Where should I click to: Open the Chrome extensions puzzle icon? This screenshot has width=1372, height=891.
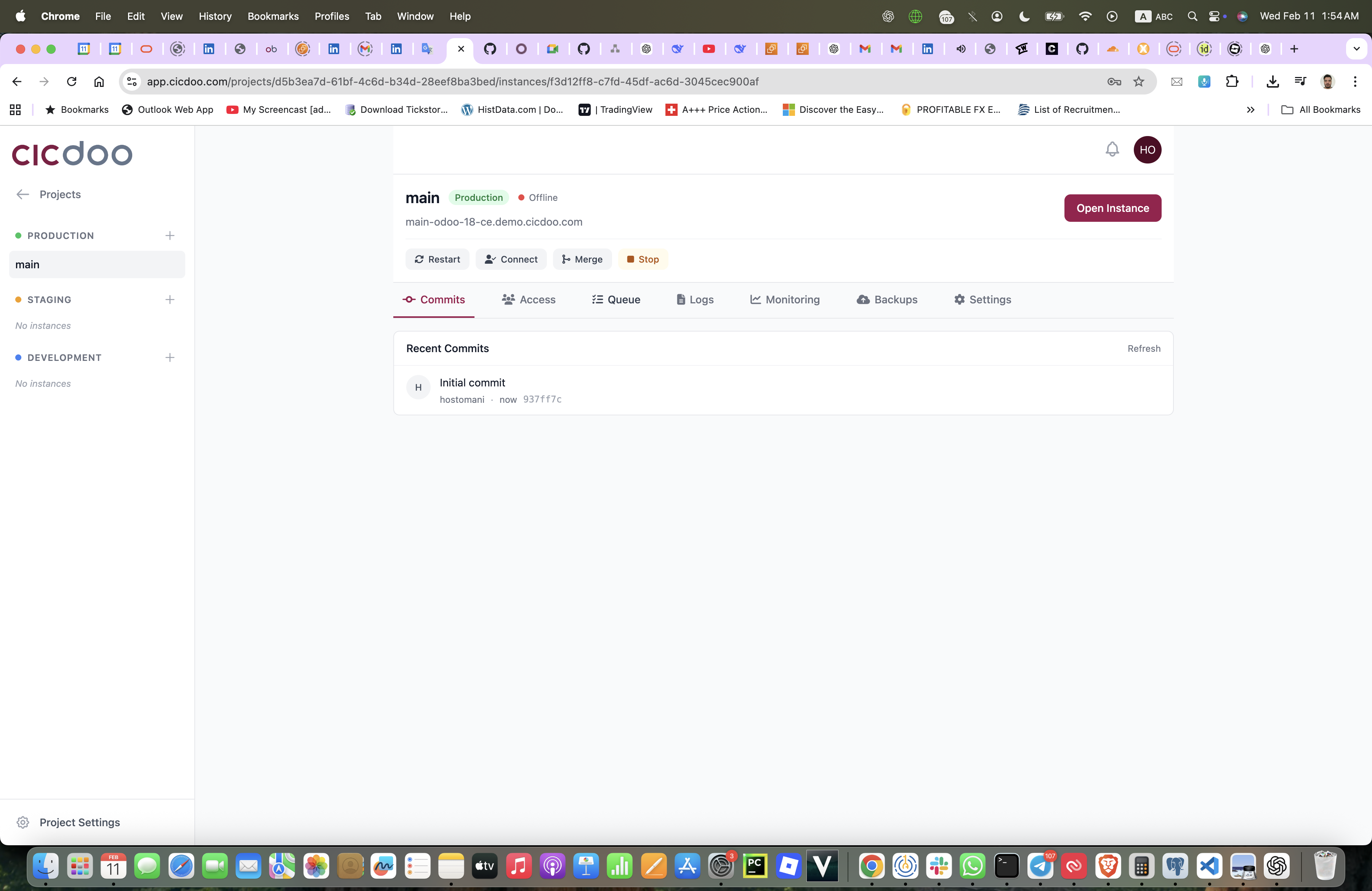click(x=1231, y=82)
